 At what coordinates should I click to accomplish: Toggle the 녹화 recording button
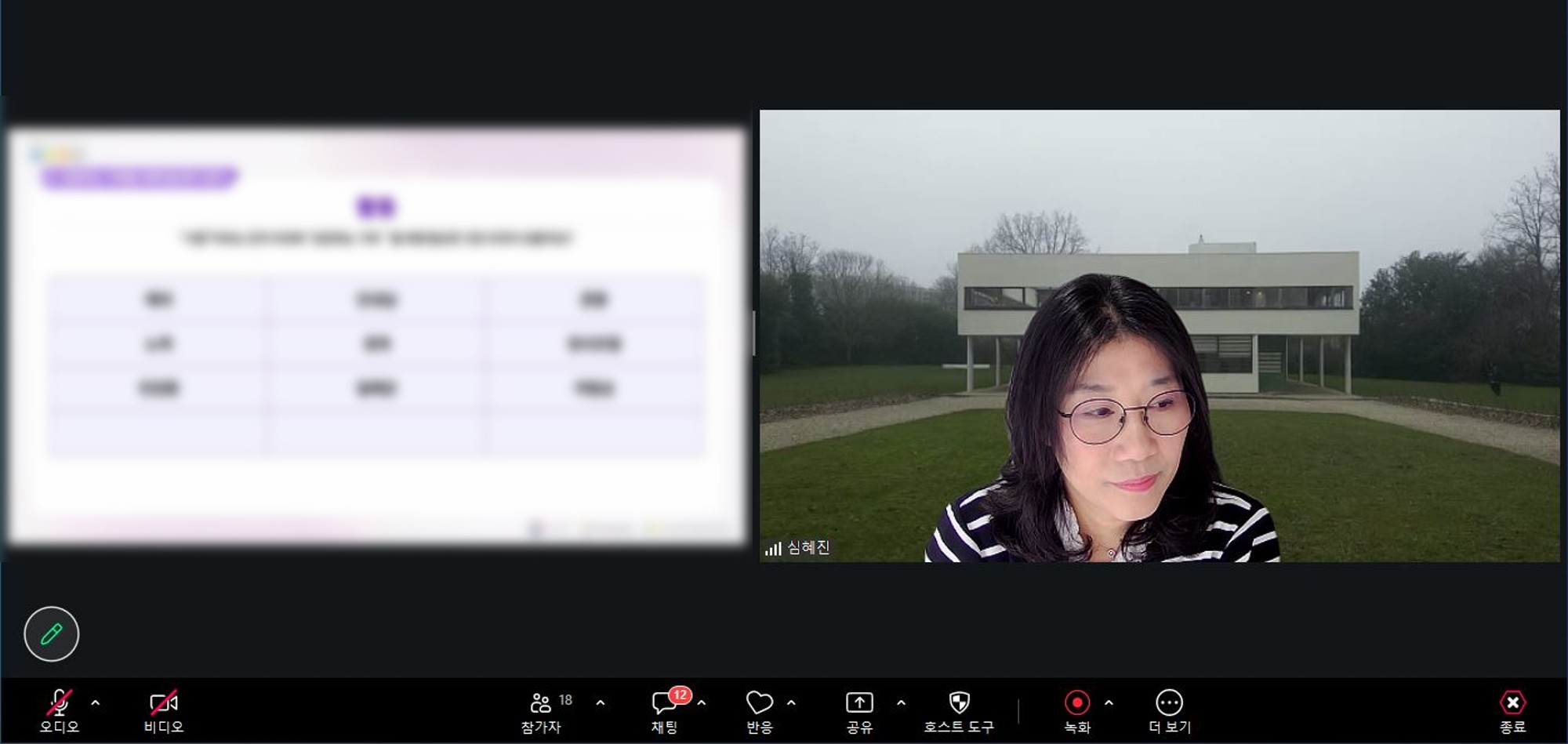(x=1077, y=710)
